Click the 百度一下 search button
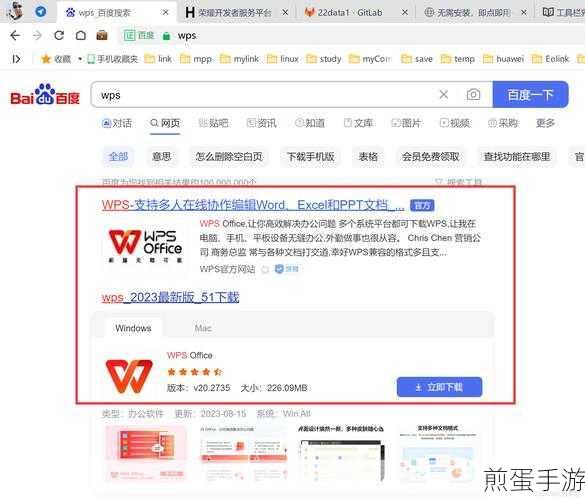The image size is (585, 500). pos(531,94)
